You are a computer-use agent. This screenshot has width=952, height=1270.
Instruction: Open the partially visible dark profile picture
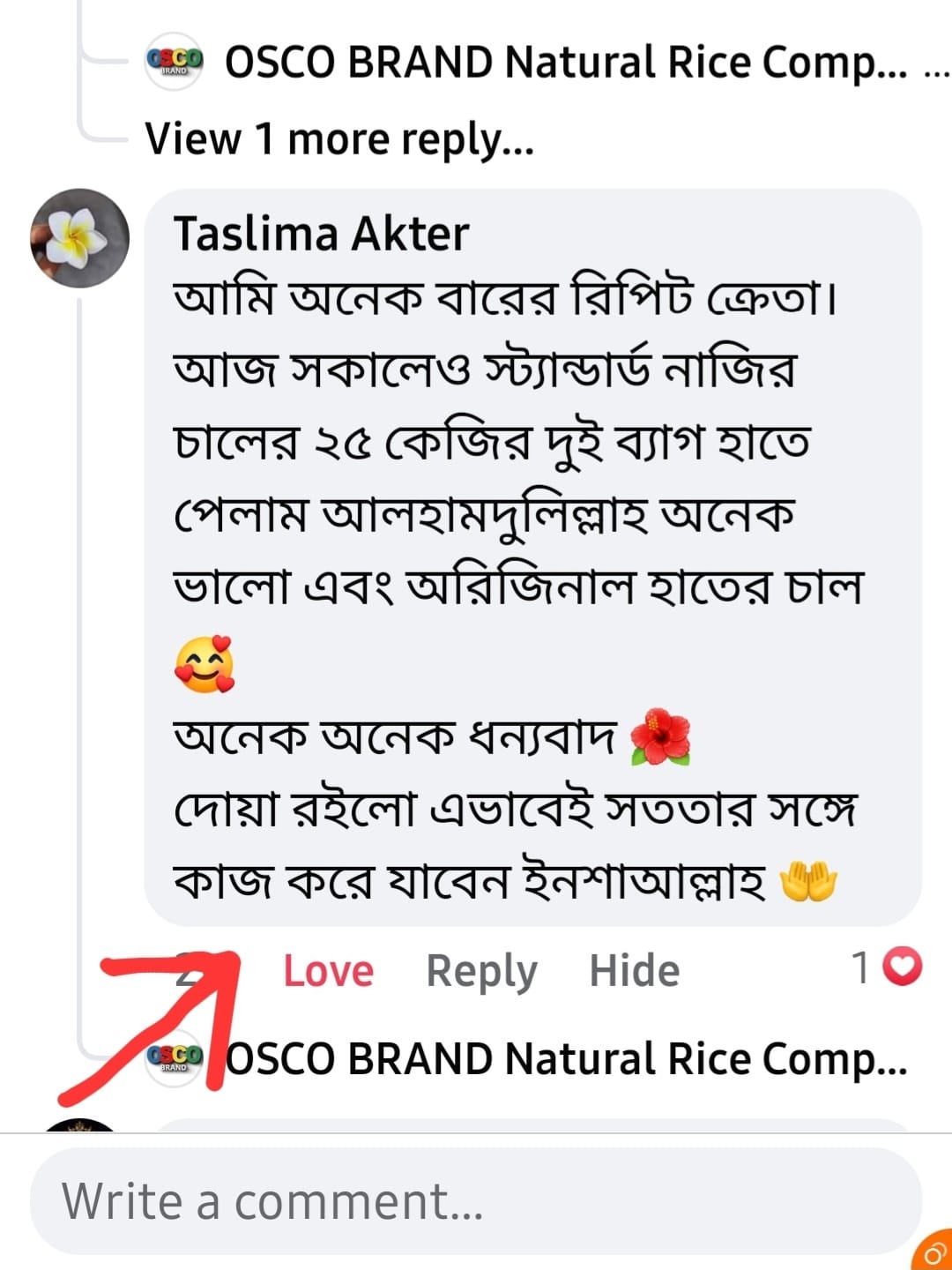pos(81,1125)
